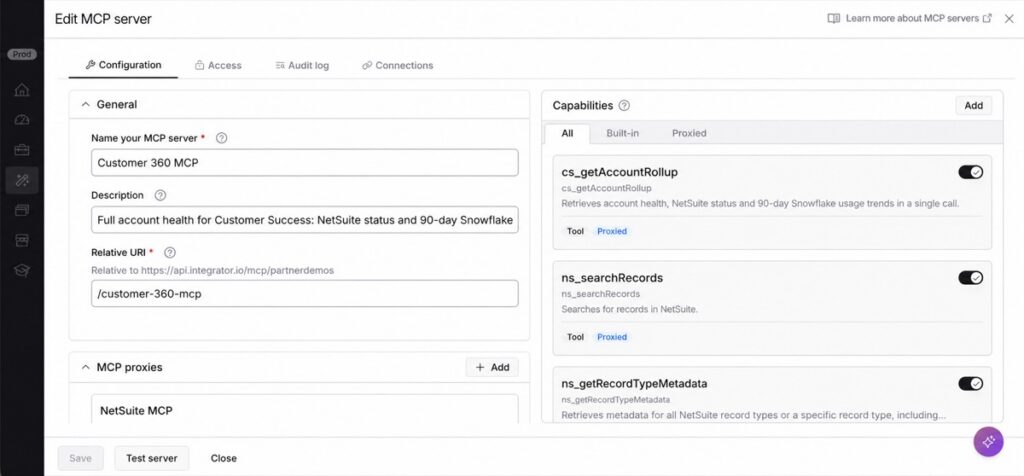The image size is (1024, 476).
Task: Click help icon beside Relative URI
Action: 170,252
